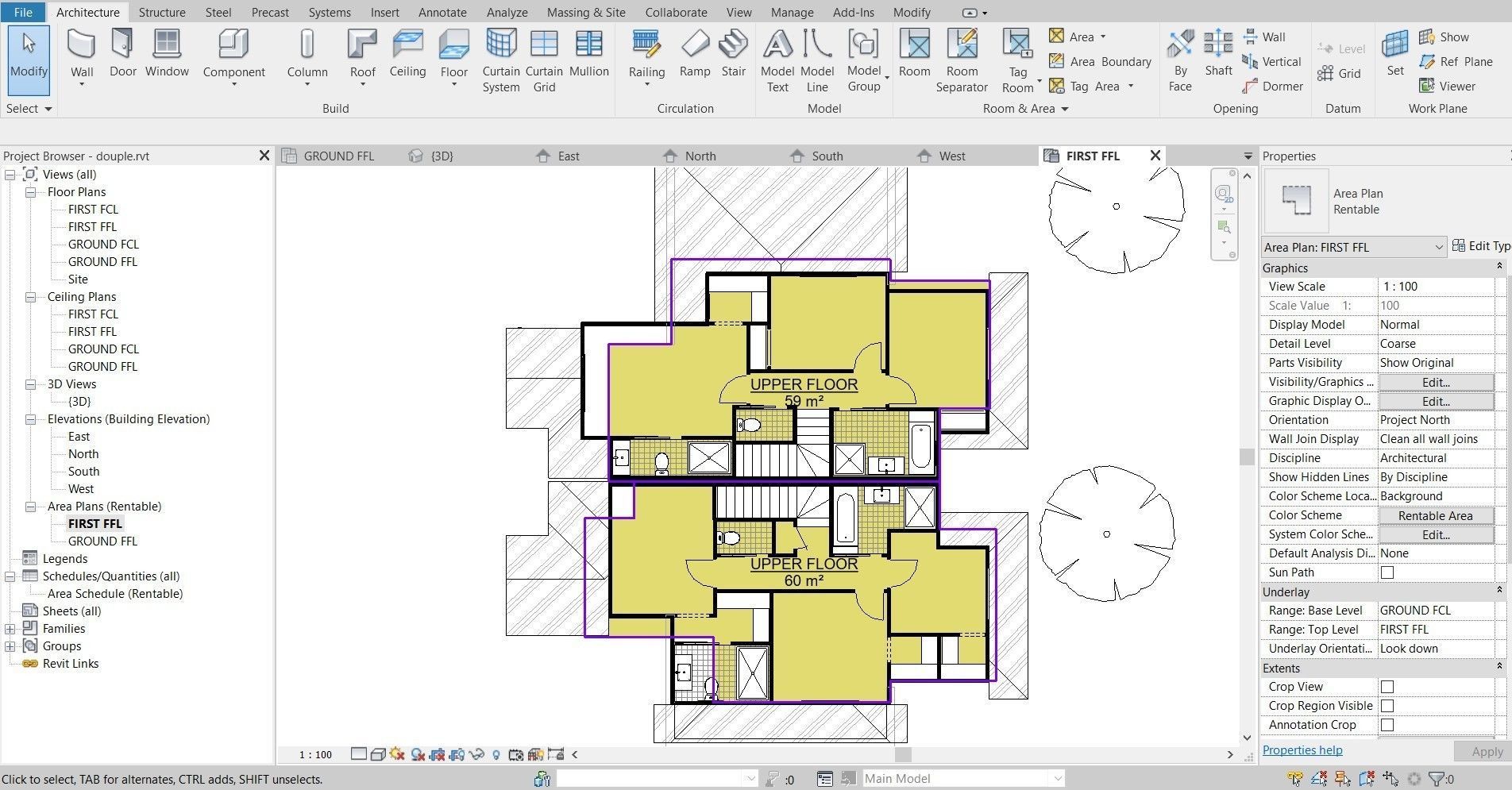The image size is (1512, 790).
Task: Choose the Stair tool
Action: click(x=733, y=54)
